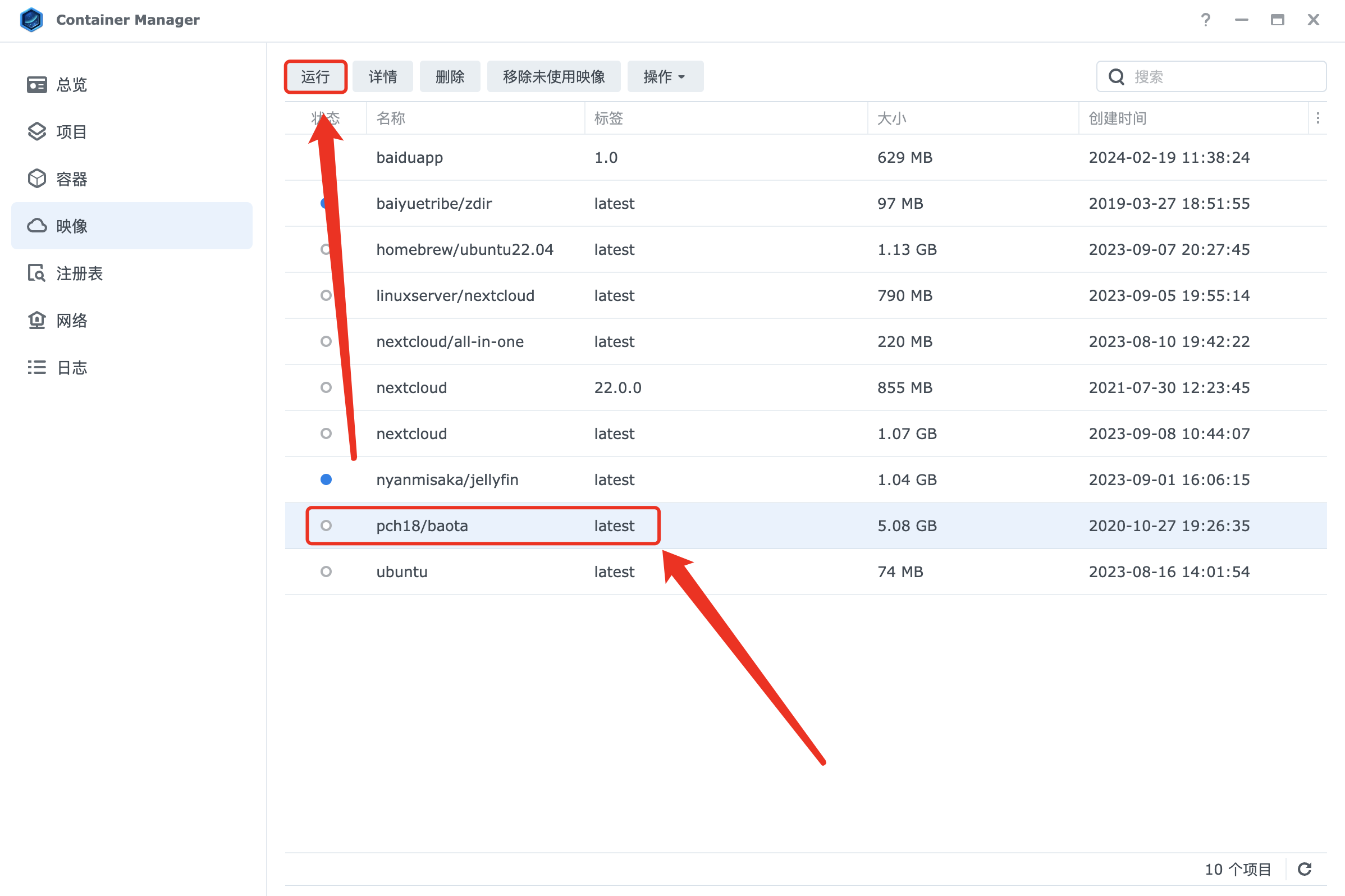1345x896 pixels.
Task: Click the 删除 delete button
Action: (x=450, y=76)
